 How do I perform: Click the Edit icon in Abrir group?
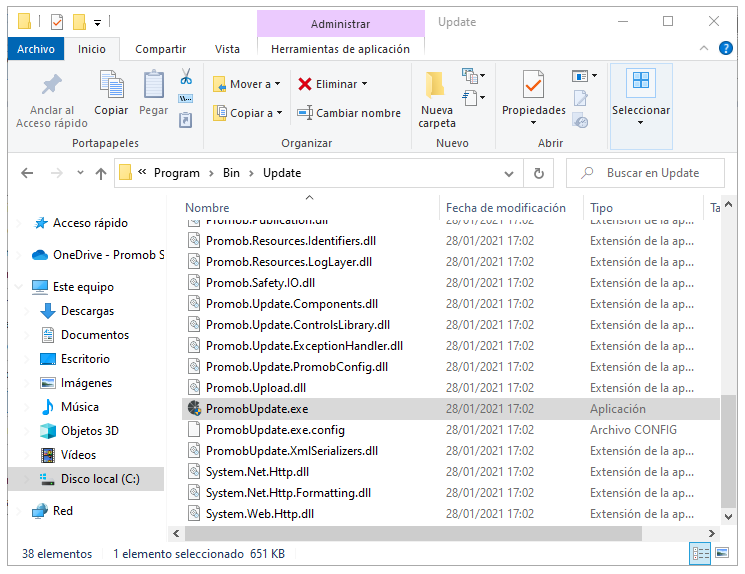[581, 98]
